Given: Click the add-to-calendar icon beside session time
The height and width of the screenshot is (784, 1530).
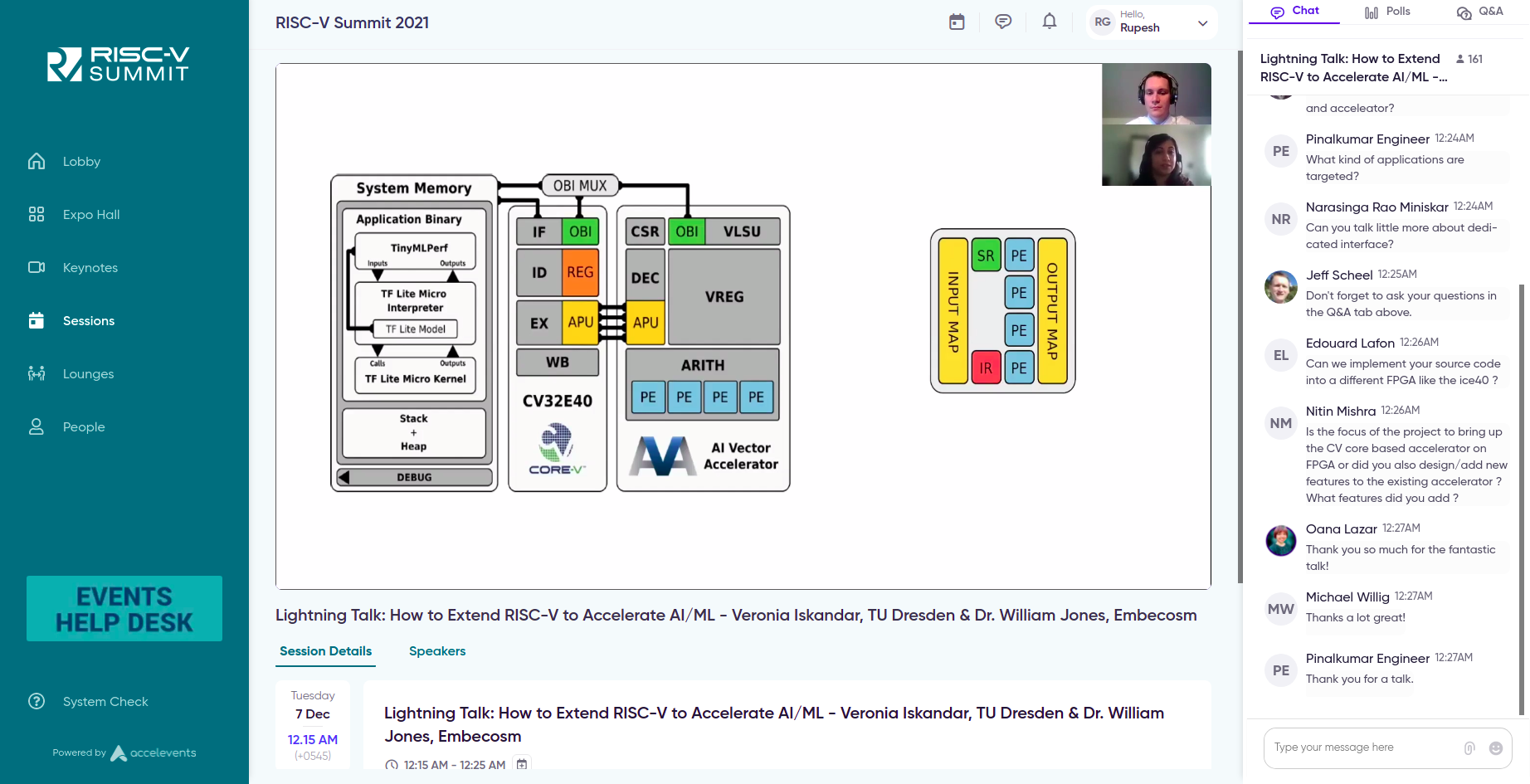Looking at the screenshot, I should [522, 764].
